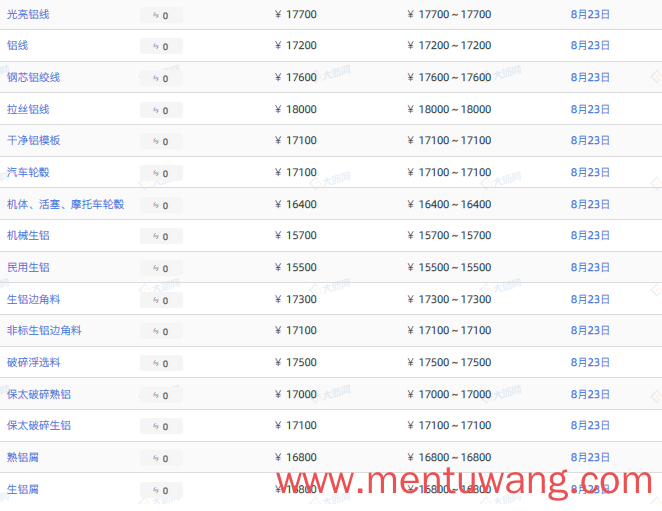Image resolution: width=662 pixels, height=511 pixels.
Task: Click 机体、活塞、摩托车轮毂 link
Action: pos(65,204)
